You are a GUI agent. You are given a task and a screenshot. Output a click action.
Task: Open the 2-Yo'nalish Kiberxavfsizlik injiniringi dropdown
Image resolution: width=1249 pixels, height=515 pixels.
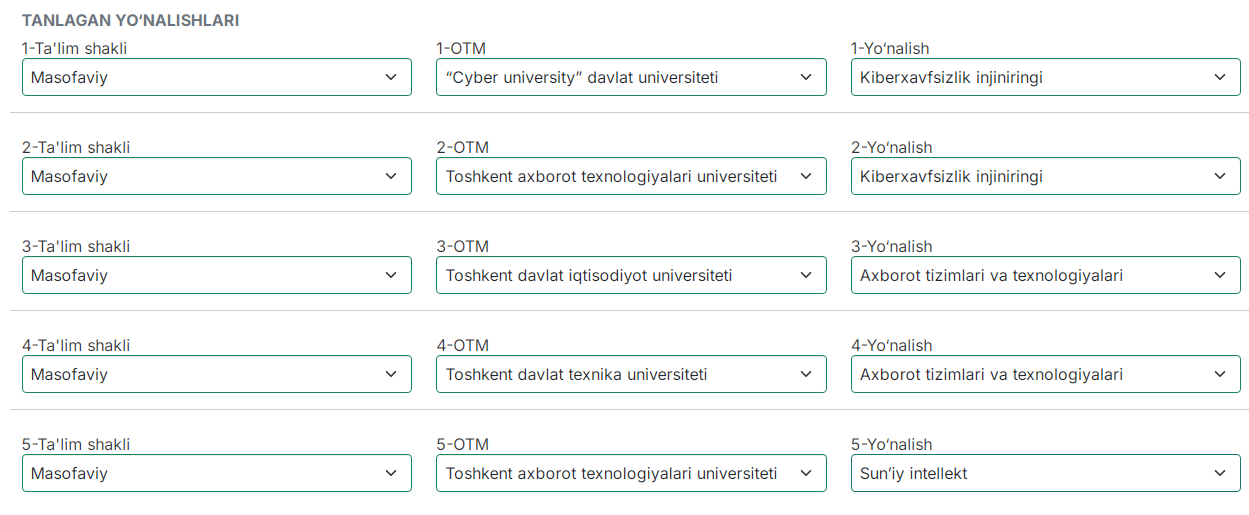click(1046, 176)
